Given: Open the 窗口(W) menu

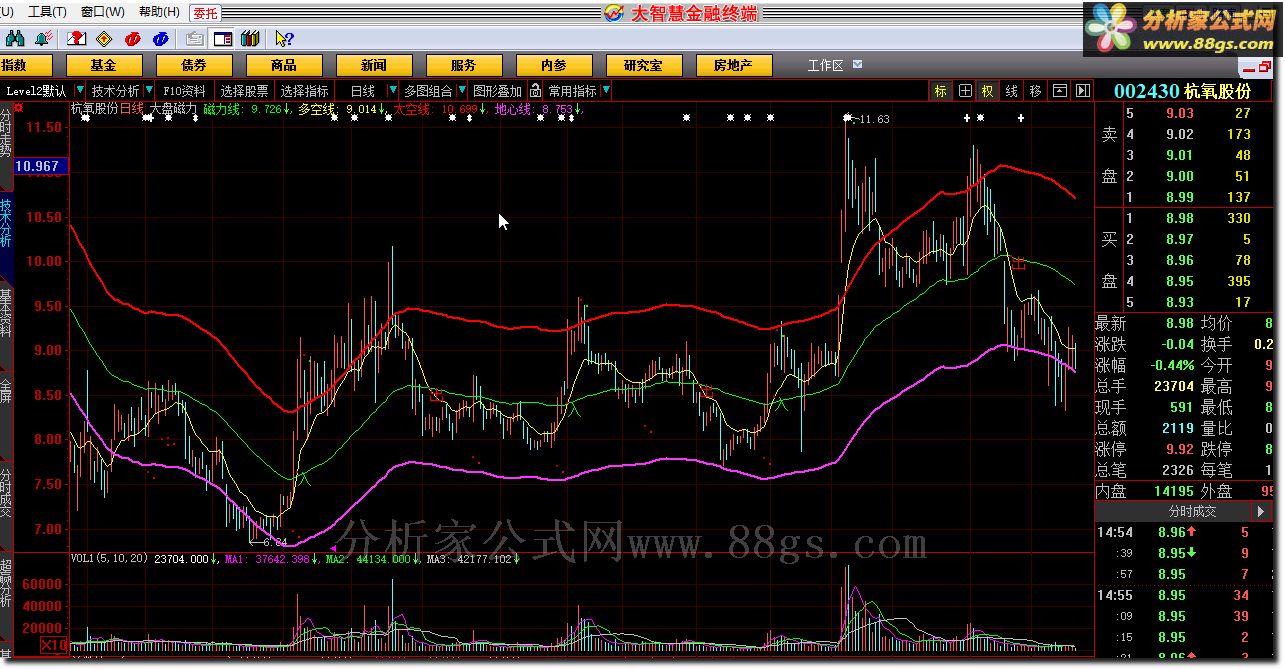Looking at the screenshot, I should point(103,12).
